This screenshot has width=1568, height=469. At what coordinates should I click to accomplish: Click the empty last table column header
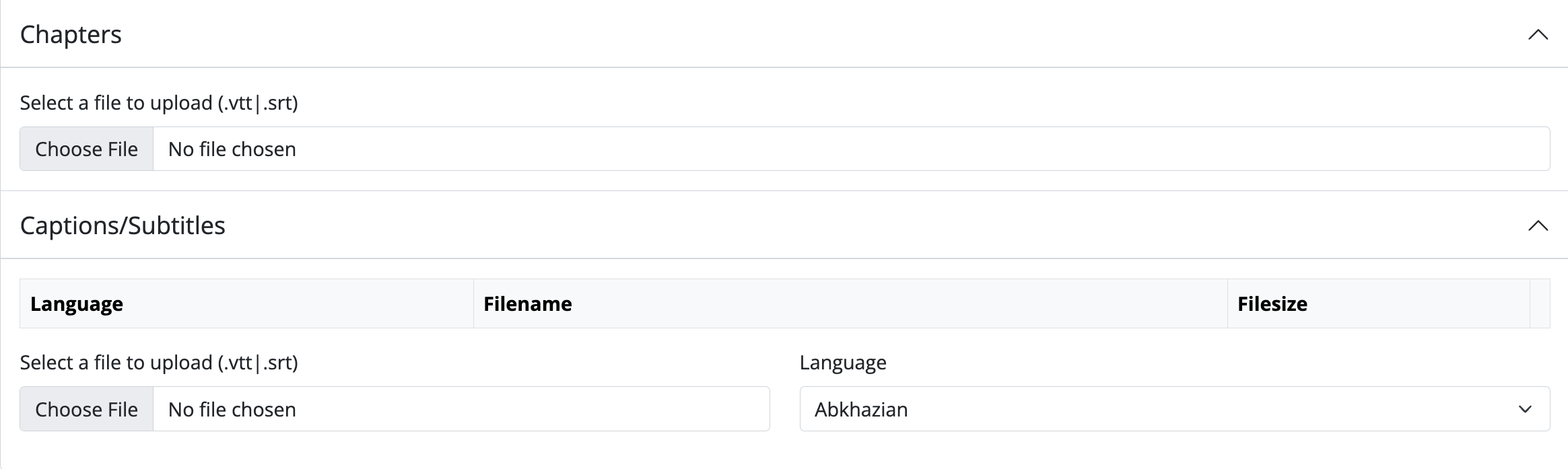(x=1540, y=304)
